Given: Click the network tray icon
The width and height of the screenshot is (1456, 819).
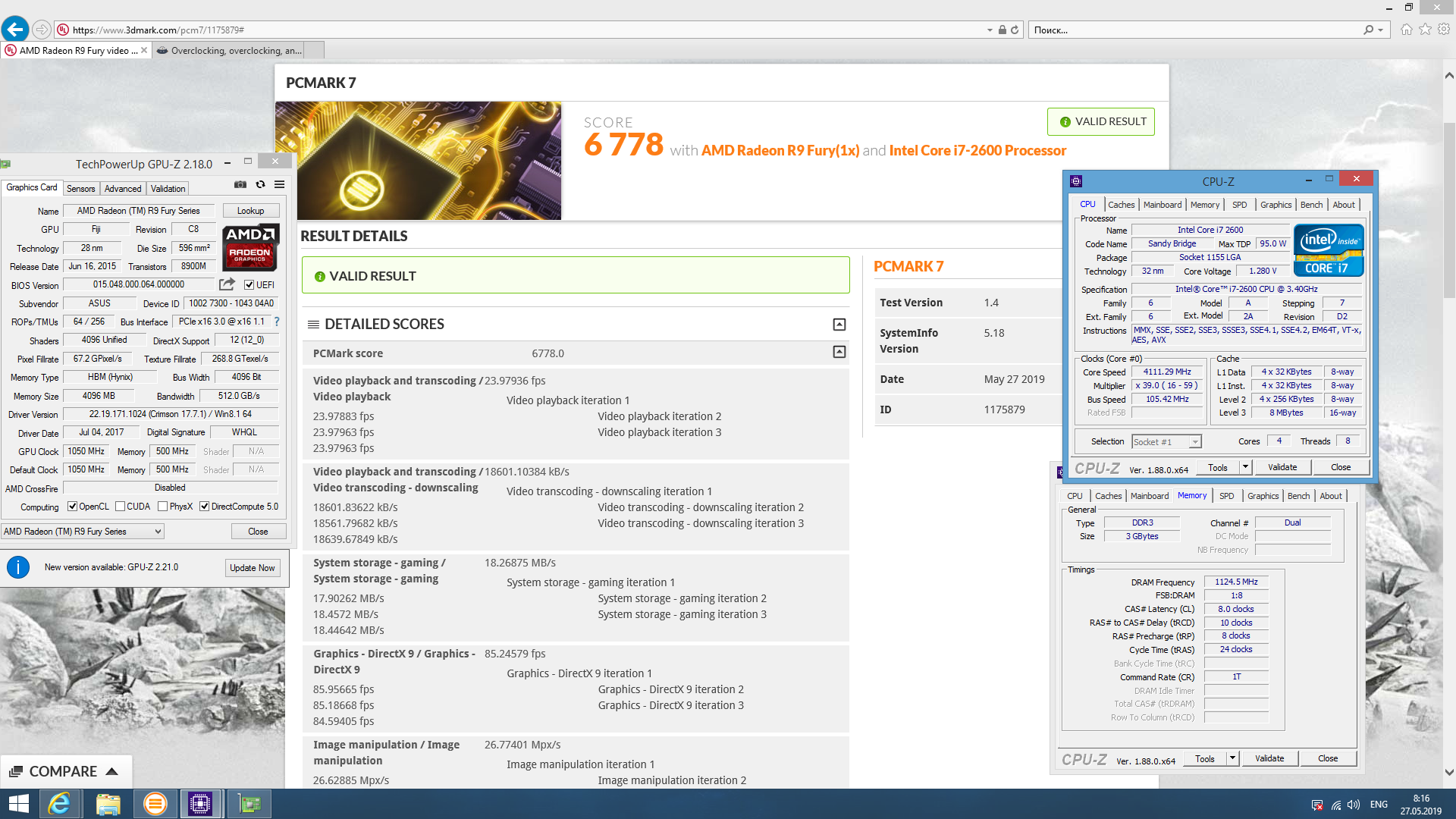Looking at the screenshot, I should pos(1336,805).
